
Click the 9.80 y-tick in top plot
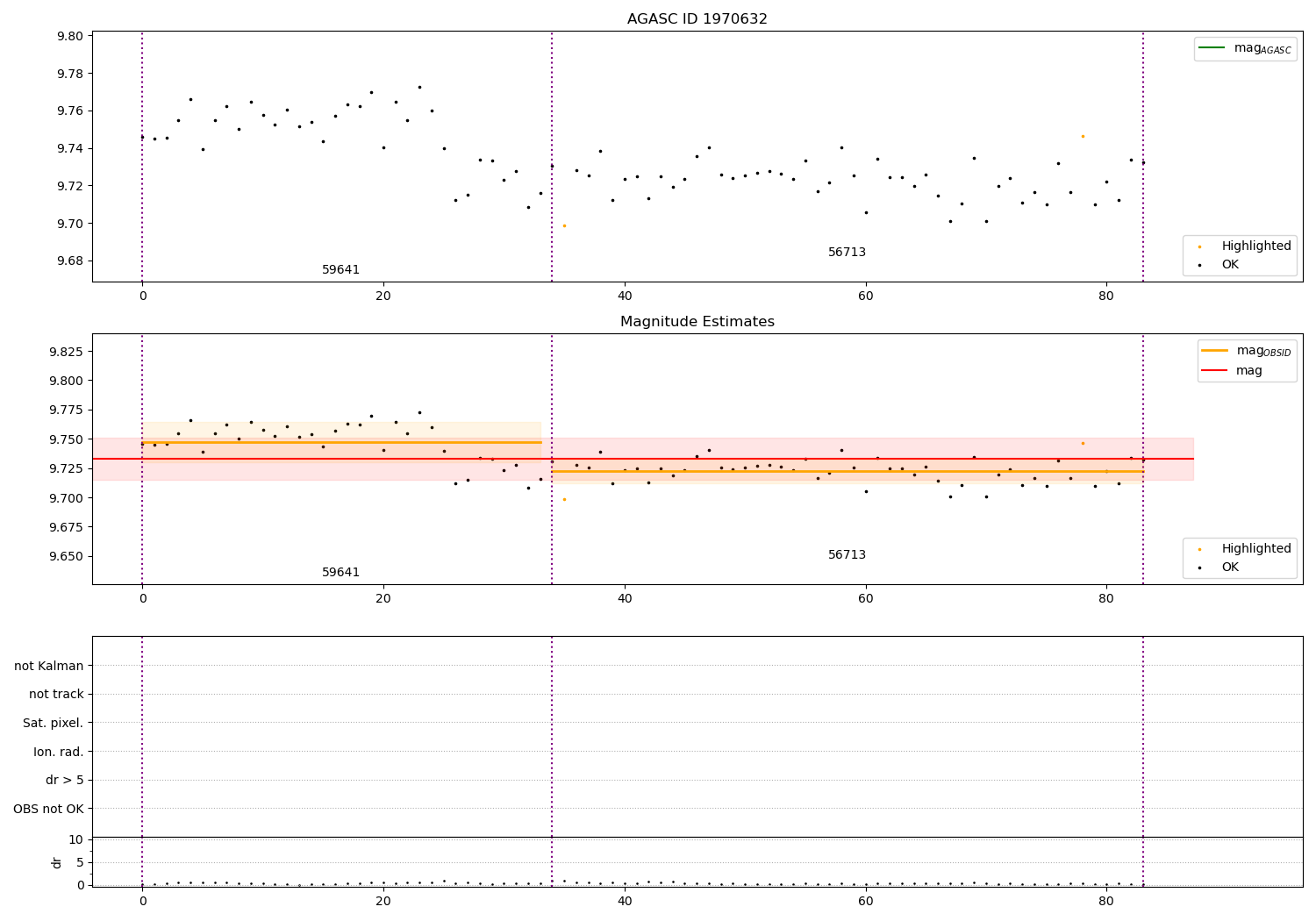(70, 36)
